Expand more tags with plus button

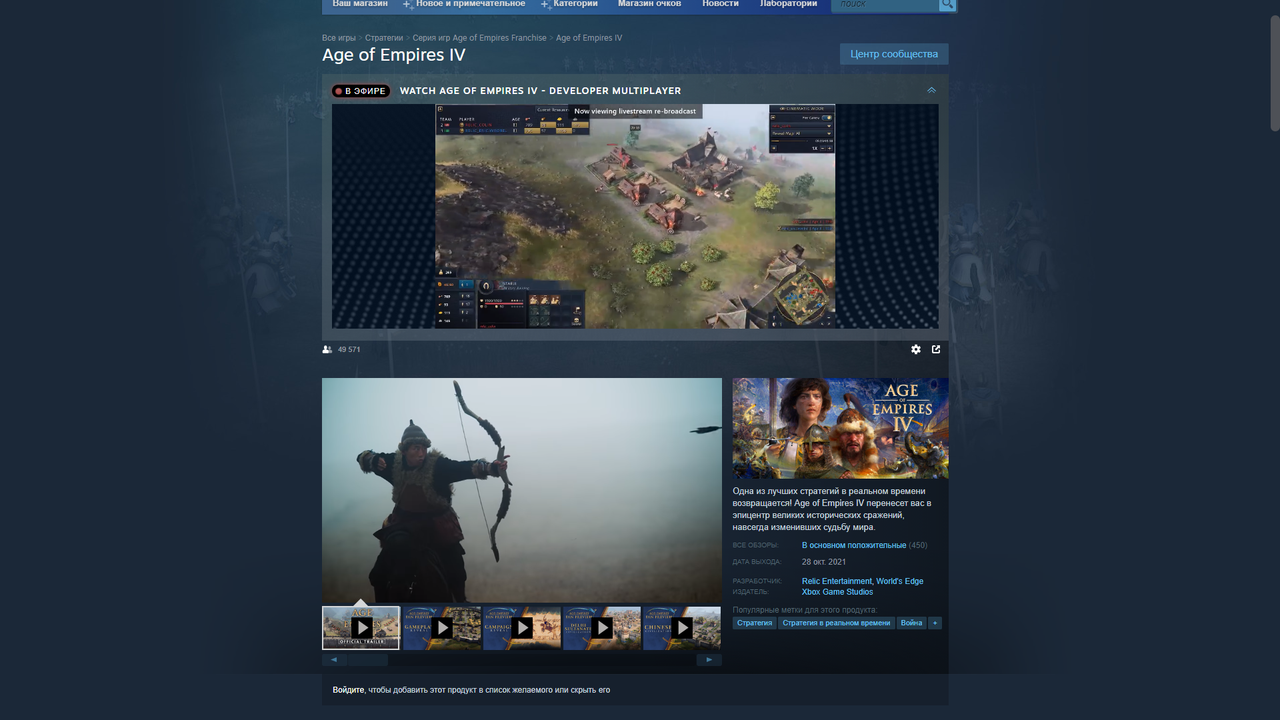935,623
